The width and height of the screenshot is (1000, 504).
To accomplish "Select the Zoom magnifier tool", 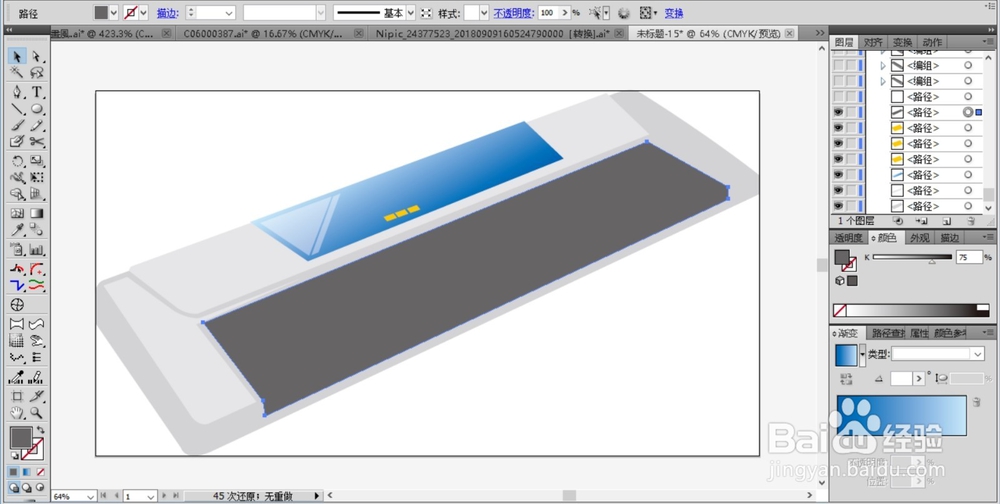I will tap(36, 413).
